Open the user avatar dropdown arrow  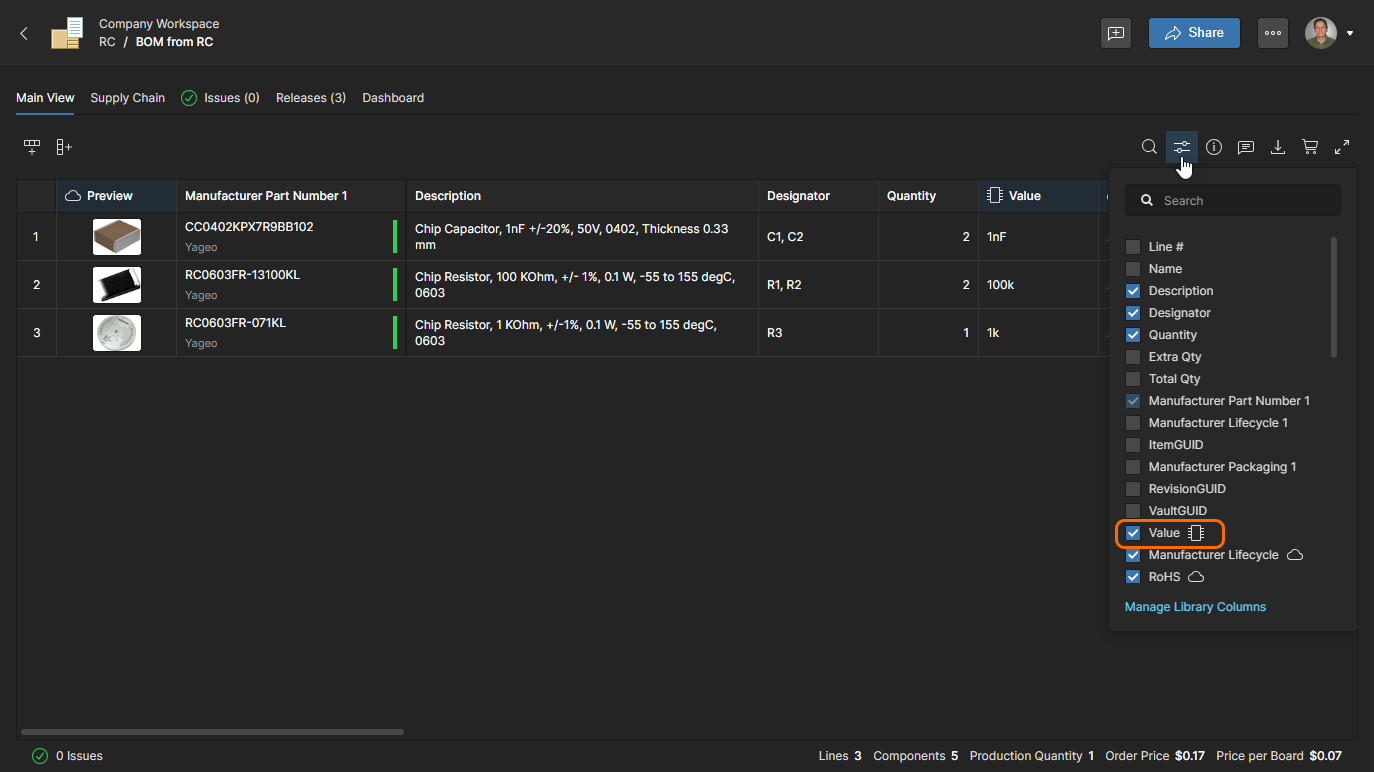point(1350,33)
